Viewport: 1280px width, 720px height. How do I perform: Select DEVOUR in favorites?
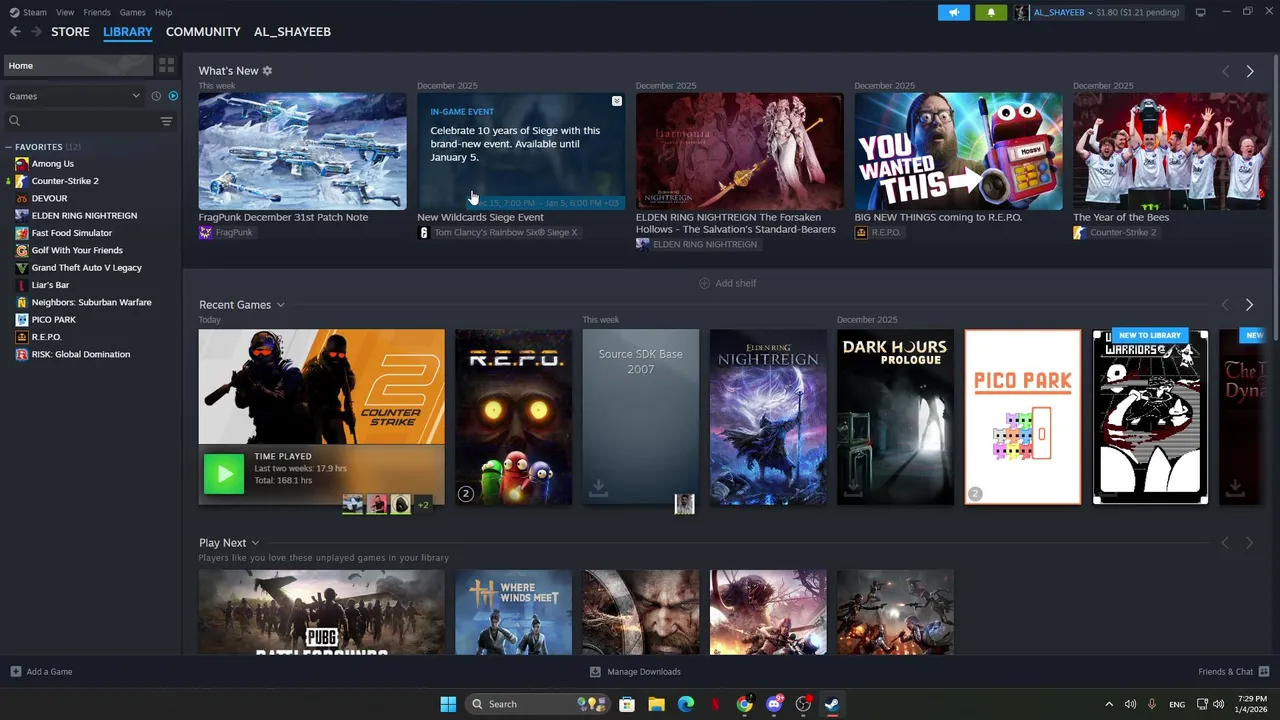point(49,199)
